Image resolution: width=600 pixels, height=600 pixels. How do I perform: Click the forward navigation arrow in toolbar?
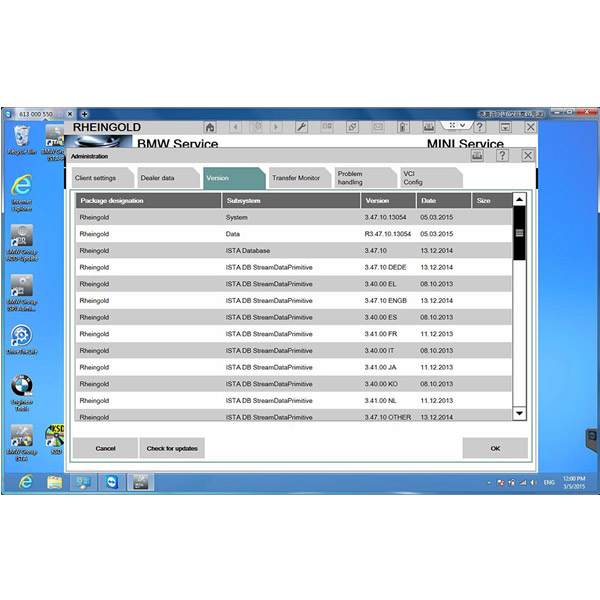point(276,127)
